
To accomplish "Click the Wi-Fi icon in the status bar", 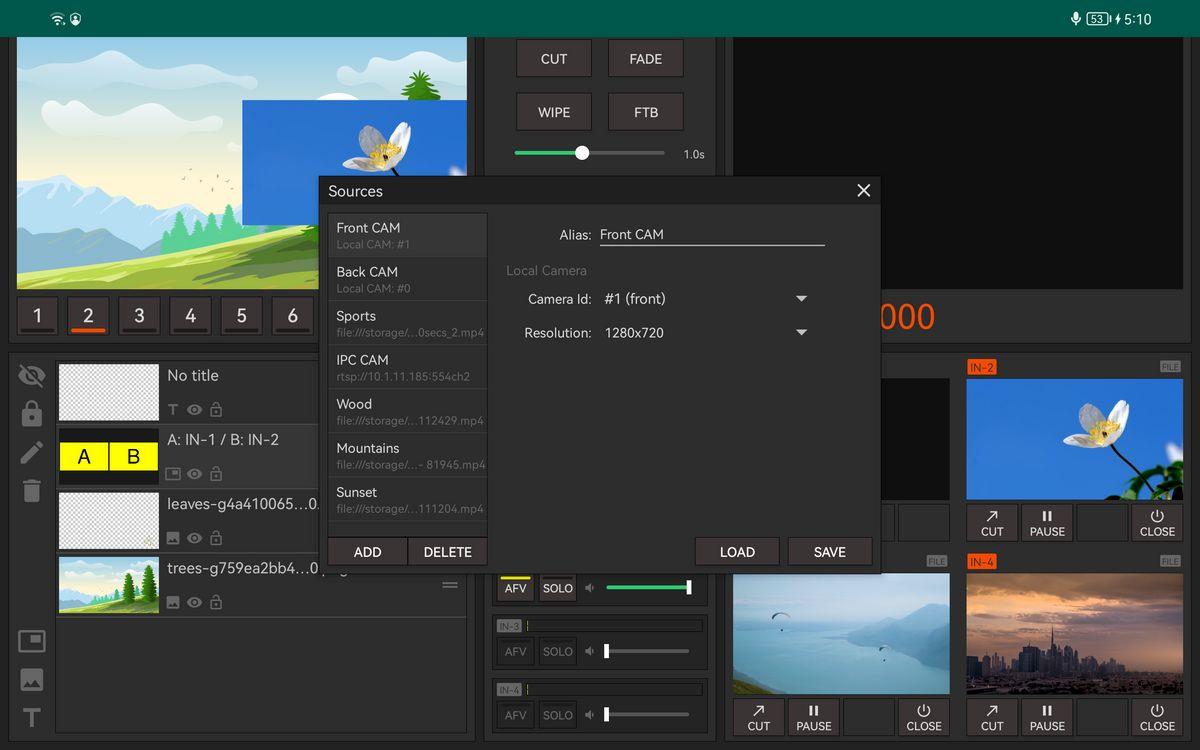I will pos(57,19).
